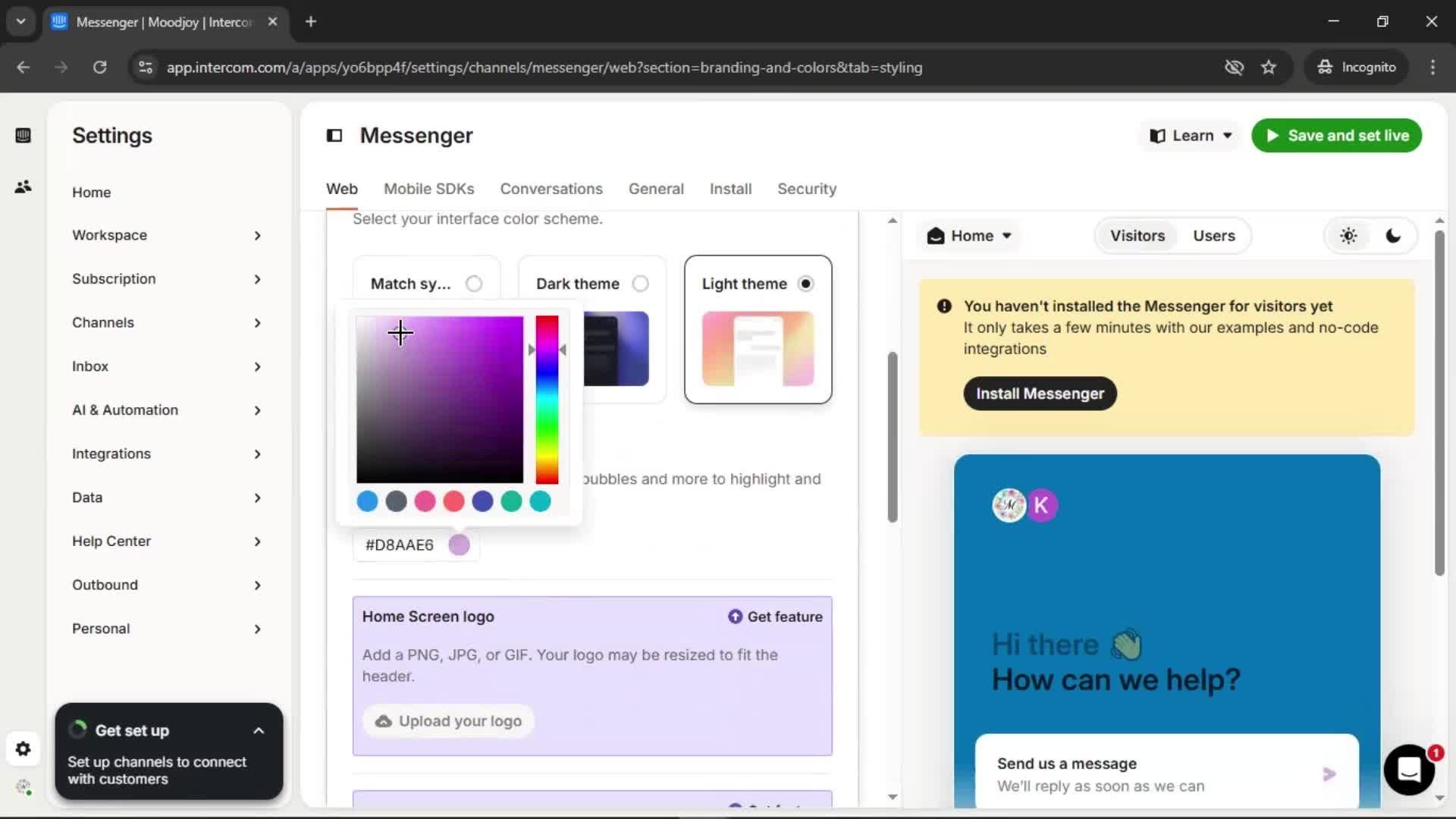Image resolution: width=1456 pixels, height=819 pixels.
Task: Click the floral team avatar in preview
Action: click(1009, 505)
